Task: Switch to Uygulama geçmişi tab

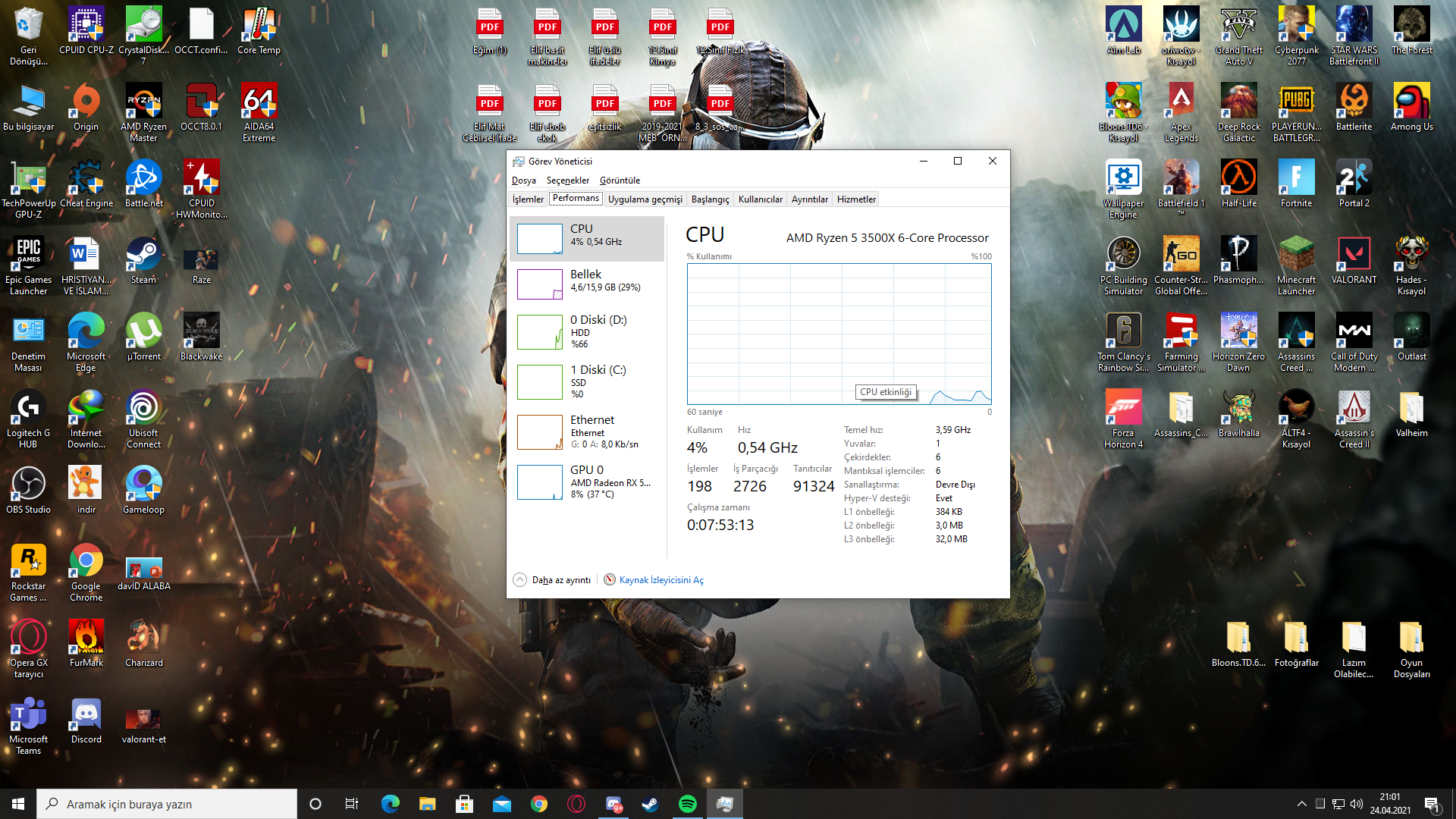Action: [x=645, y=199]
